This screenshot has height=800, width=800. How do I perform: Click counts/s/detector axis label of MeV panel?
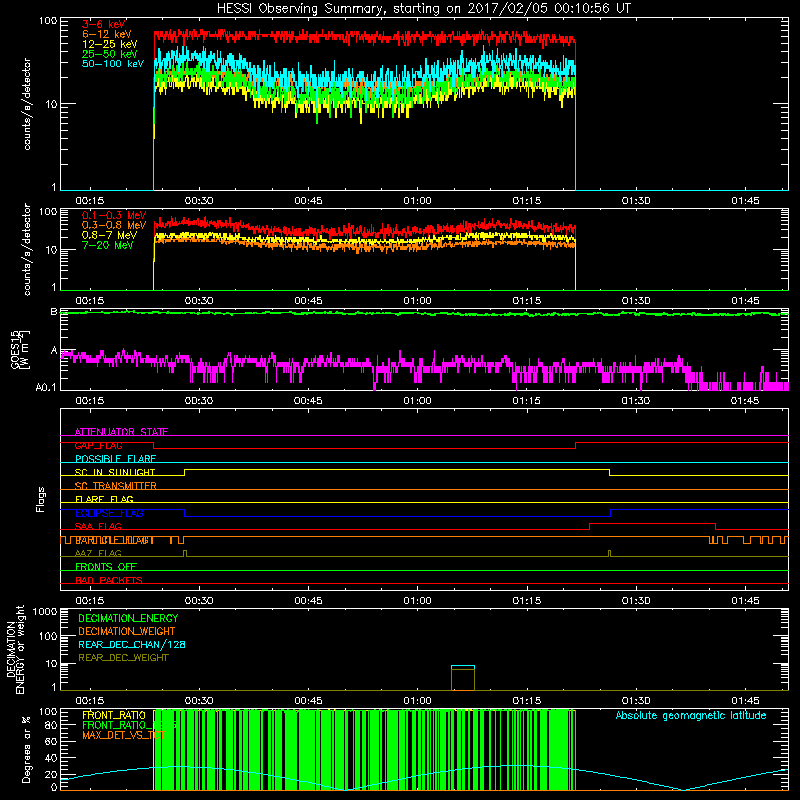pyautogui.click(x=27, y=249)
